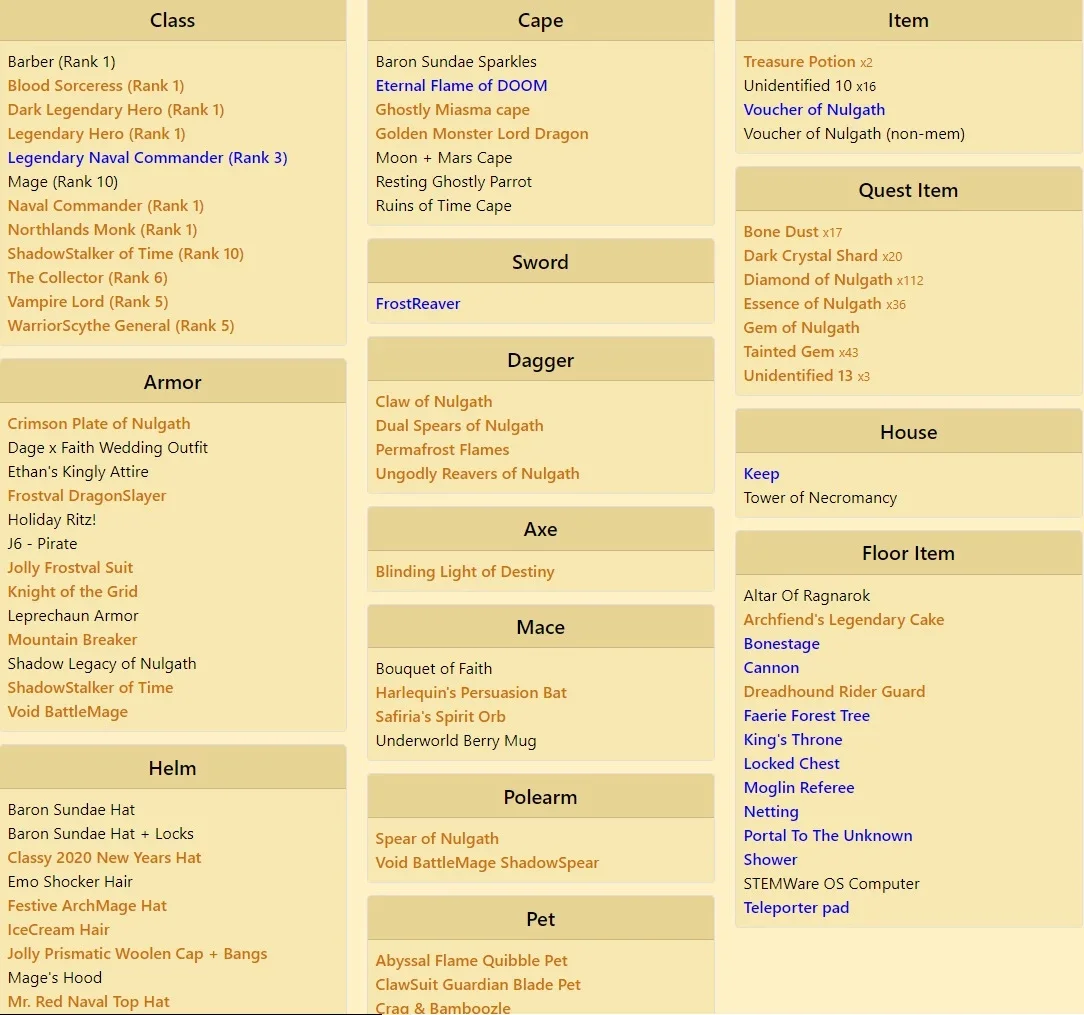Click Dual Spears of Nulgath link

(x=460, y=426)
